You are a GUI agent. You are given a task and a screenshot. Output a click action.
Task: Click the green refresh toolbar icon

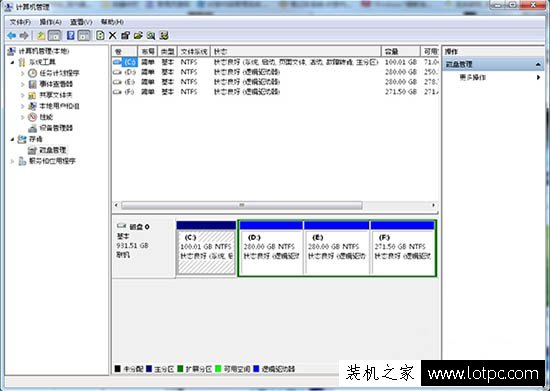pos(100,35)
